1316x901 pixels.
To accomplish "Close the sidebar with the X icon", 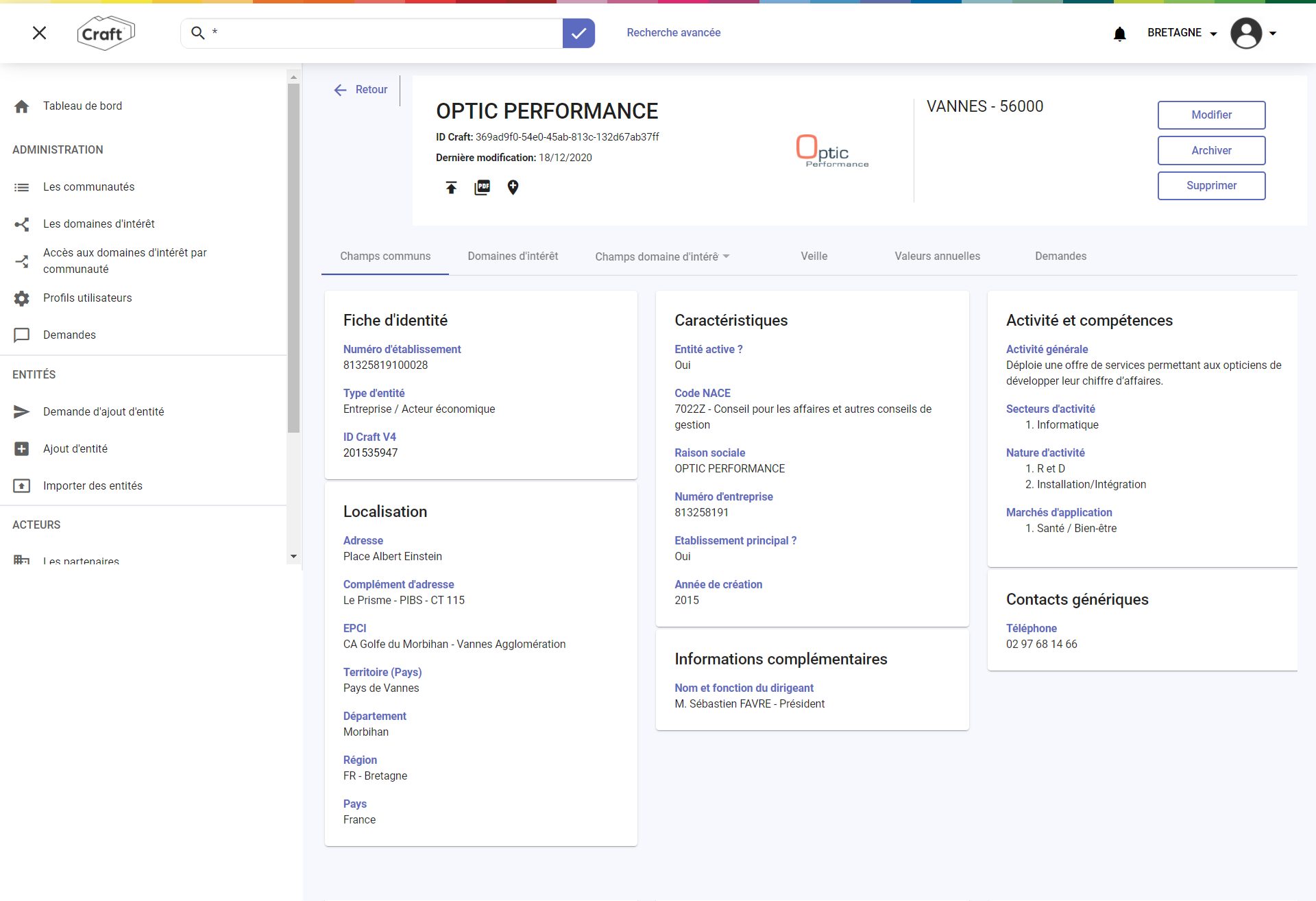I will tap(40, 33).
